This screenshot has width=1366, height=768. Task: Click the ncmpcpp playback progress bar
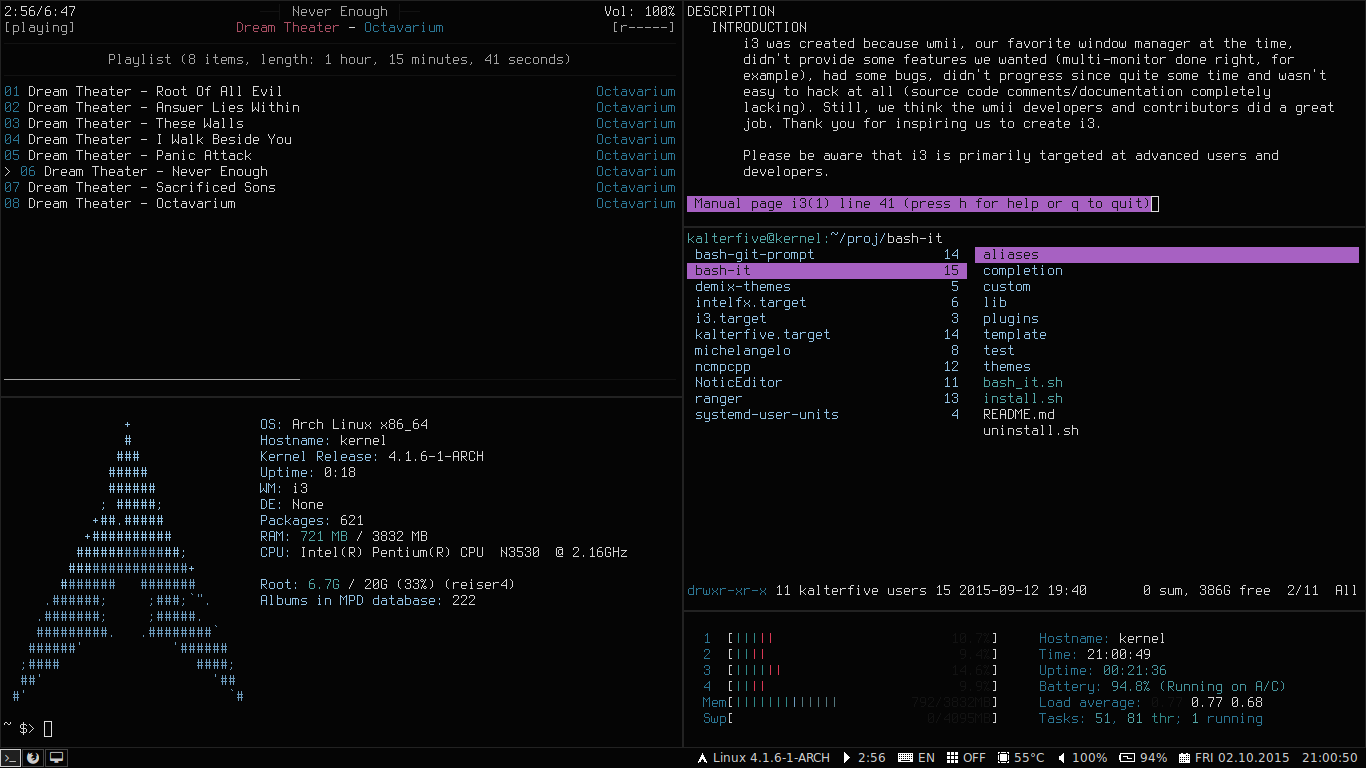(x=340, y=380)
